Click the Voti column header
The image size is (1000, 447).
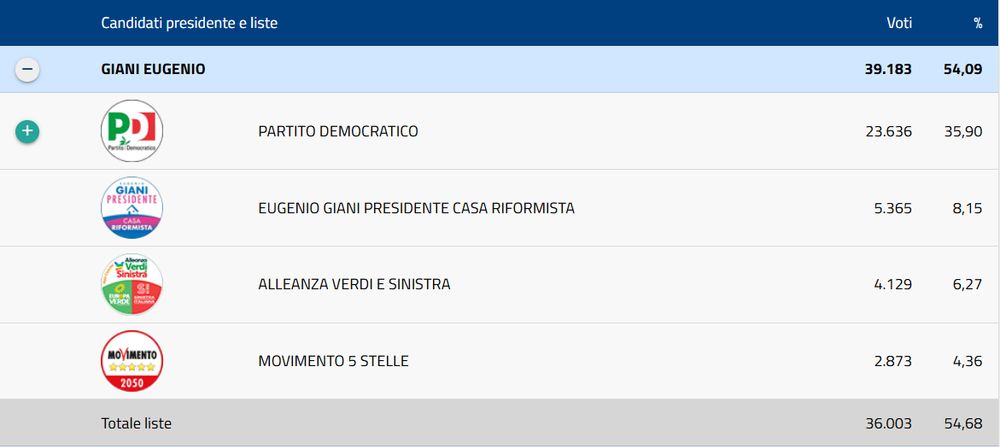(x=899, y=23)
